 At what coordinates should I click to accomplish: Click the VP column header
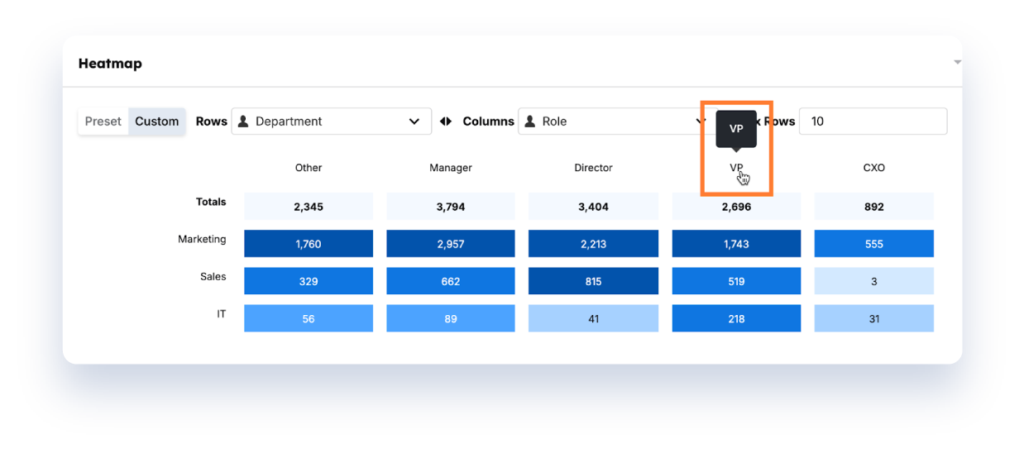pyautogui.click(x=736, y=168)
